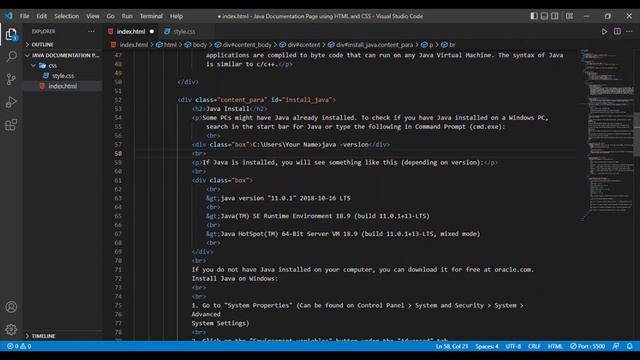Open the Terminal menu
Screen dimensions: 640x360
[151, 16]
